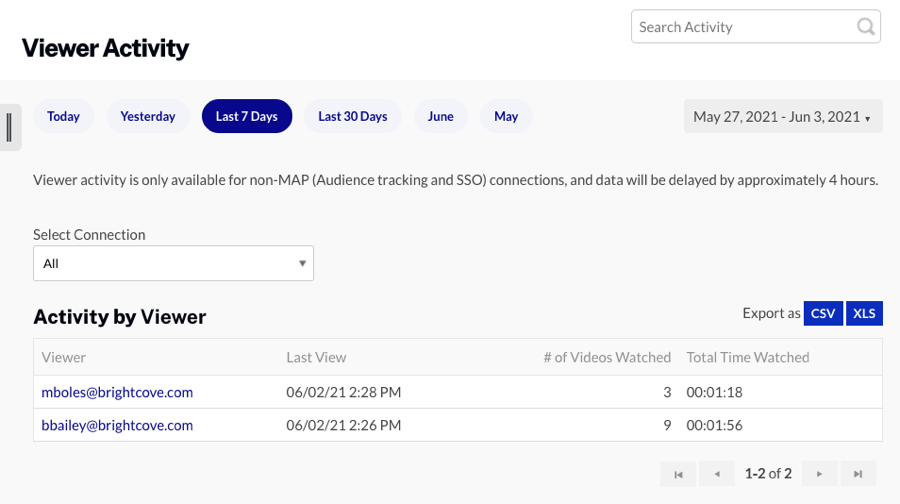Click the 06/02/21 2:28 PM cell

tap(344, 392)
